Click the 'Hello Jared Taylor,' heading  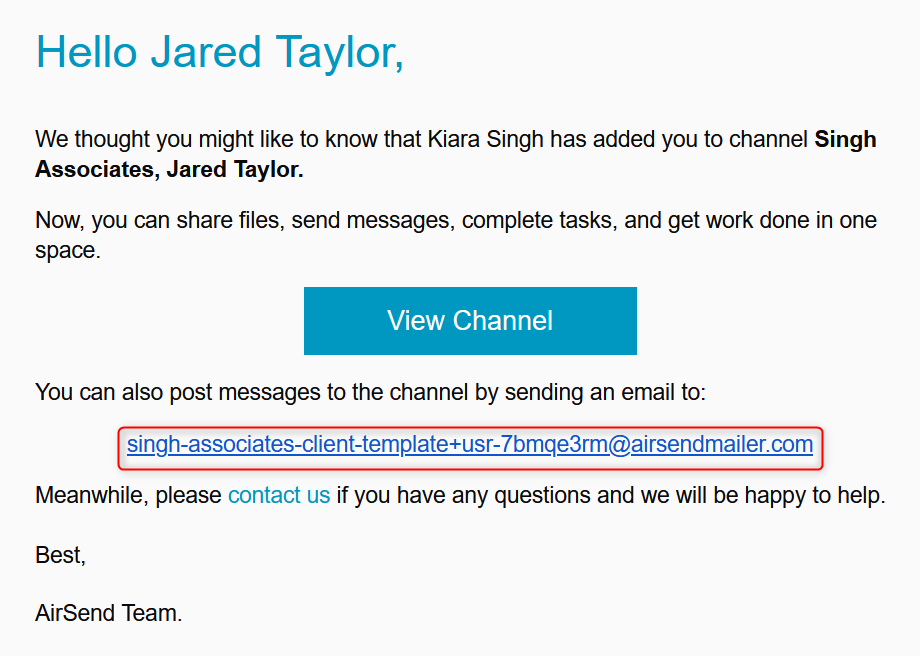click(219, 52)
